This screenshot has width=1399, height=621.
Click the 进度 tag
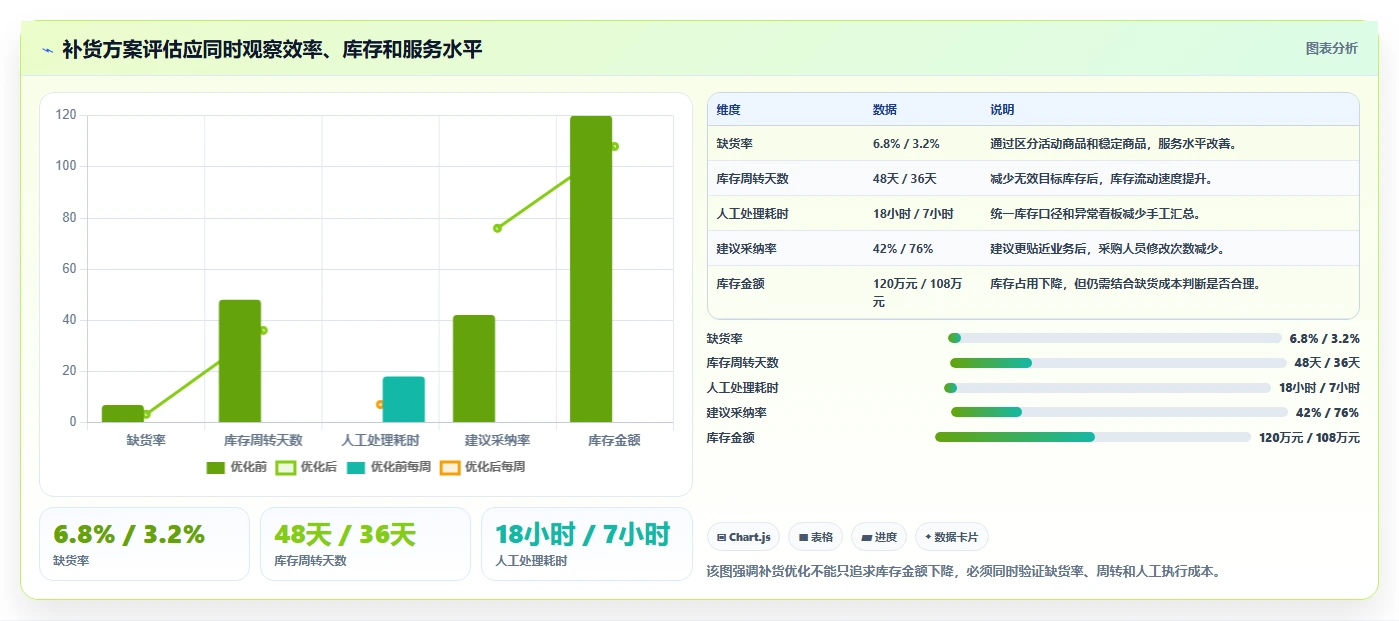point(879,537)
